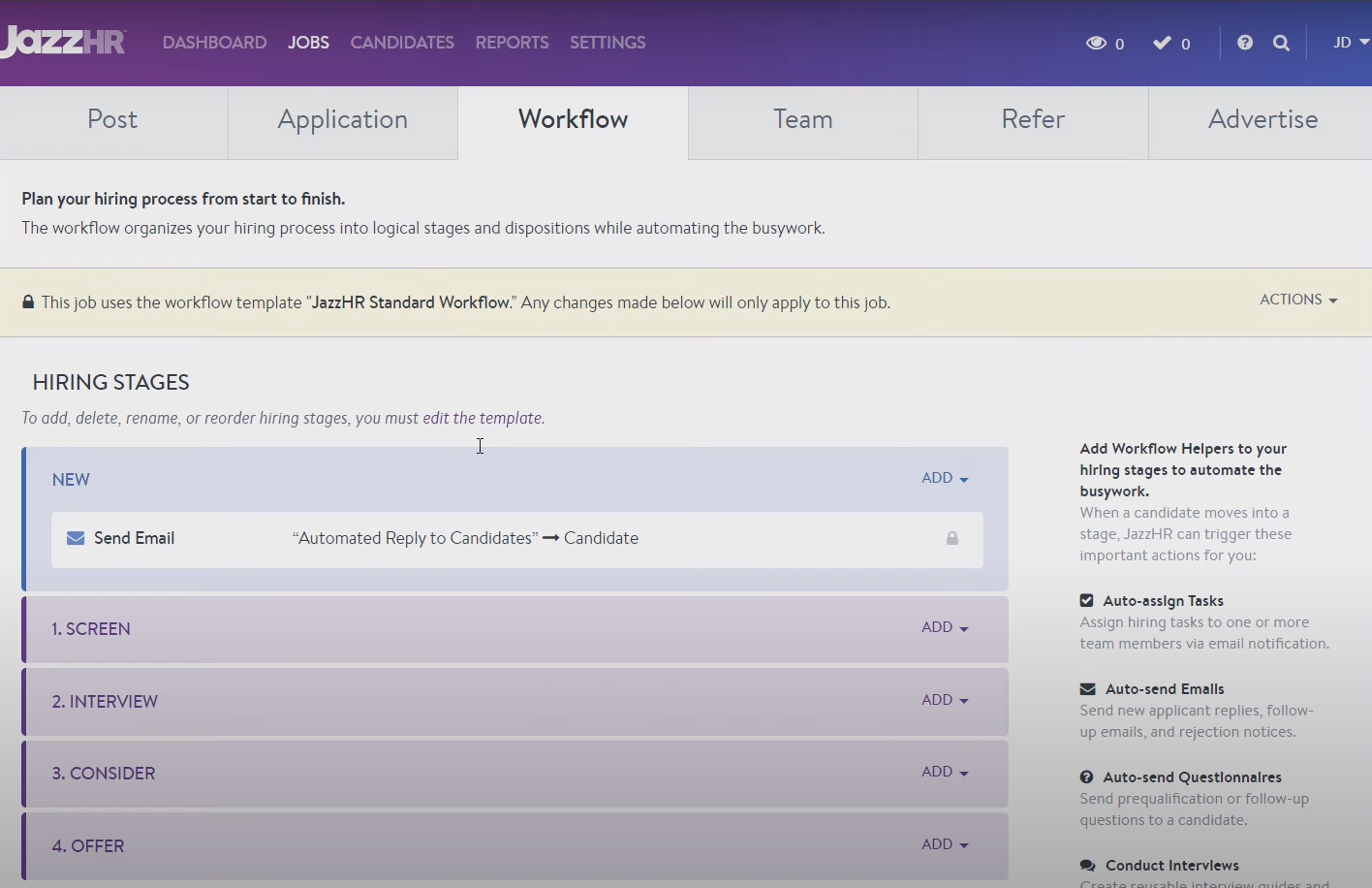This screenshot has height=888, width=1372.
Task: Click 'Automated Reply to Candidates' text
Action: coord(415,538)
